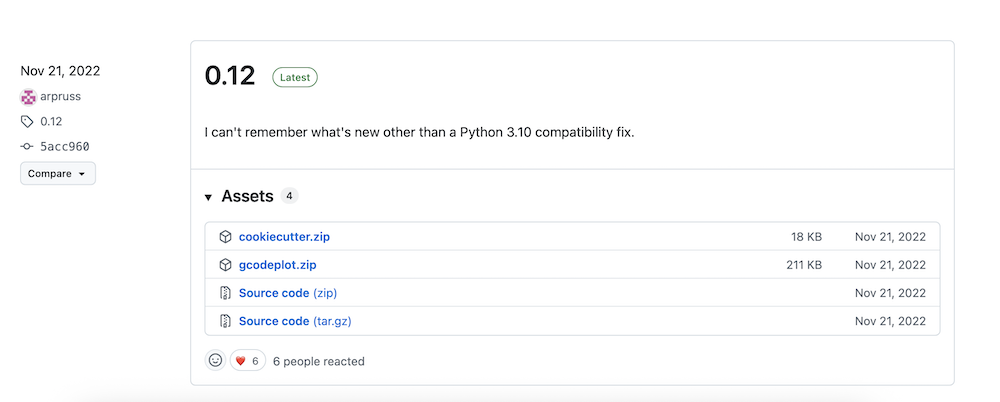Click the package icon beside gcodeplot.zip
The height and width of the screenshot is (402, 1000).
pos(225,265)
